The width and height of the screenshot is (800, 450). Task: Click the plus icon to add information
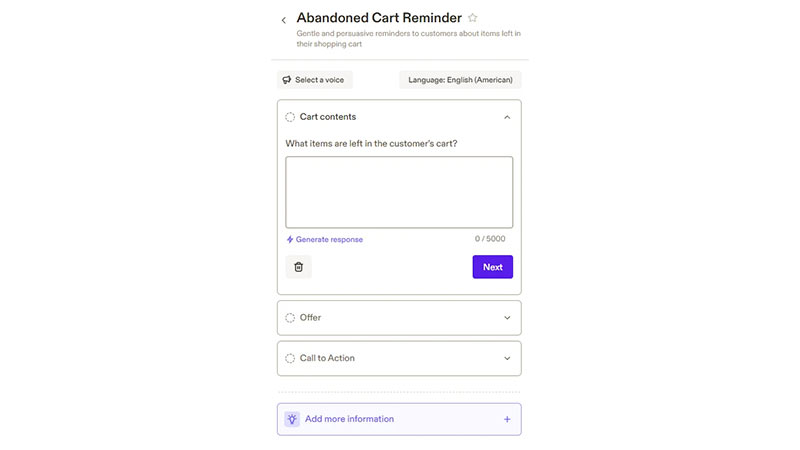[x=507, y=419]
